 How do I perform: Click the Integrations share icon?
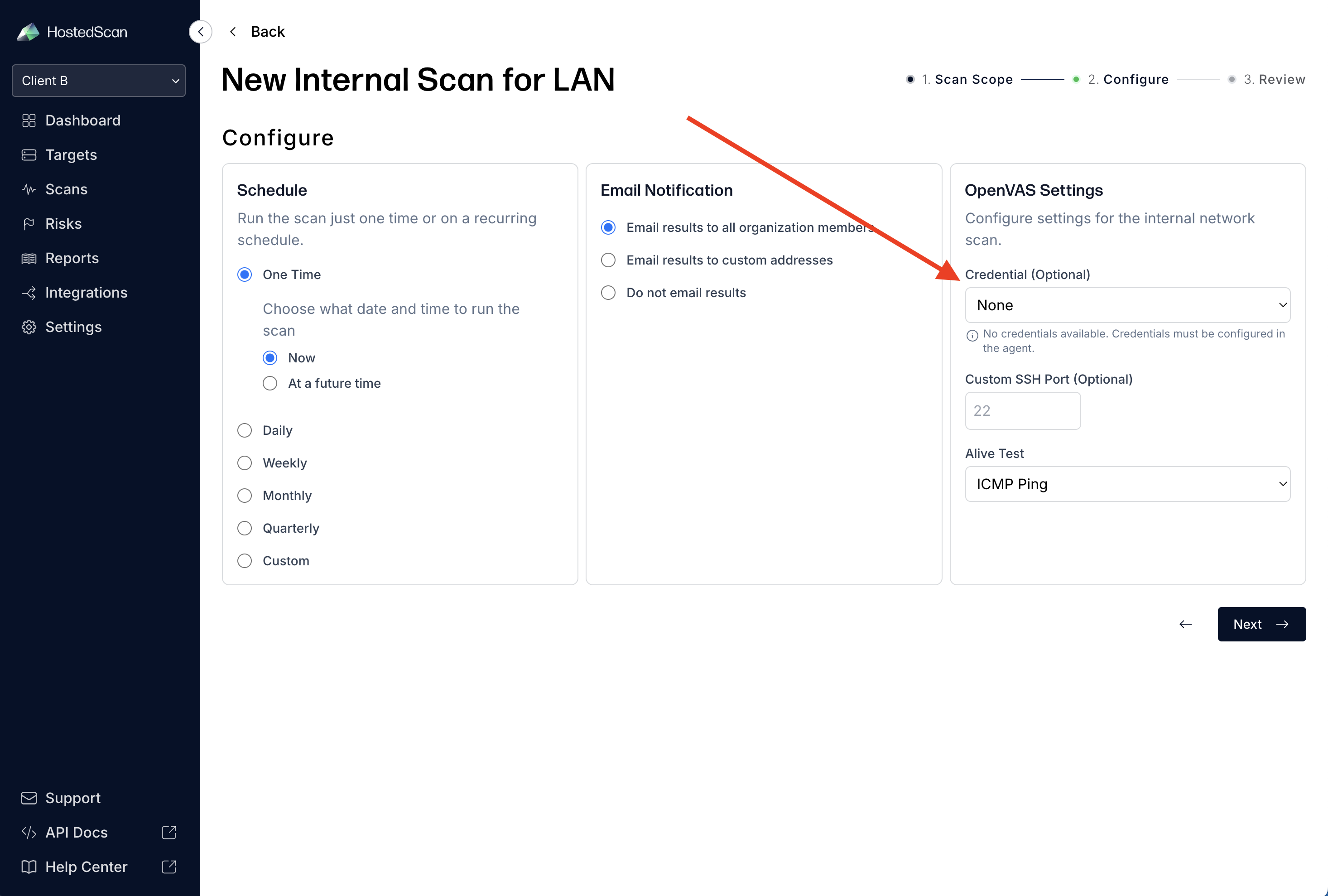(29, 293)
